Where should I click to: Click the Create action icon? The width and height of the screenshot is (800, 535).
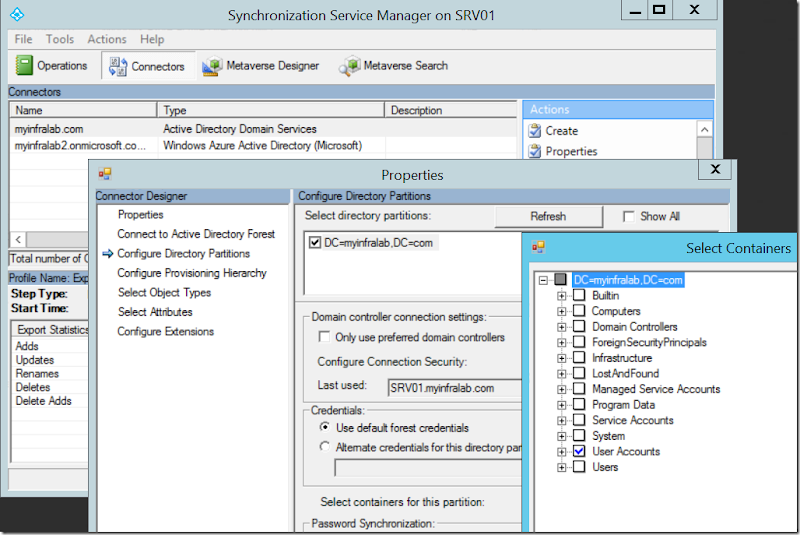(533, 131)
